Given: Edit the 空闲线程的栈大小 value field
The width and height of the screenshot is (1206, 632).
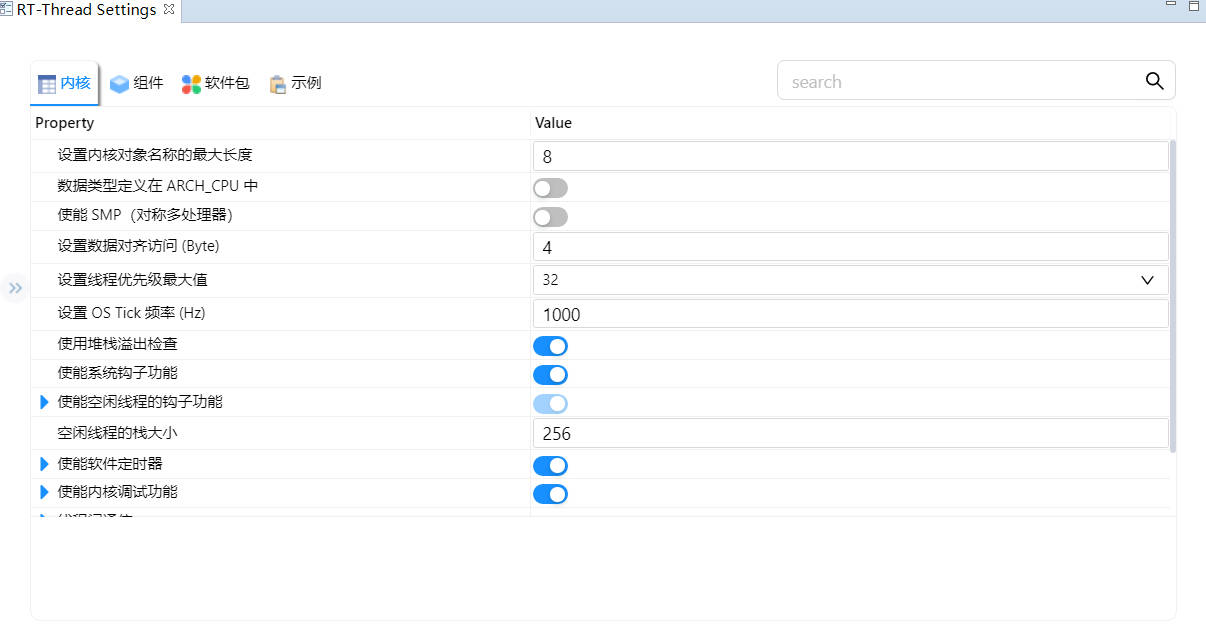Looking at the screenshot, I should [850, 433].
